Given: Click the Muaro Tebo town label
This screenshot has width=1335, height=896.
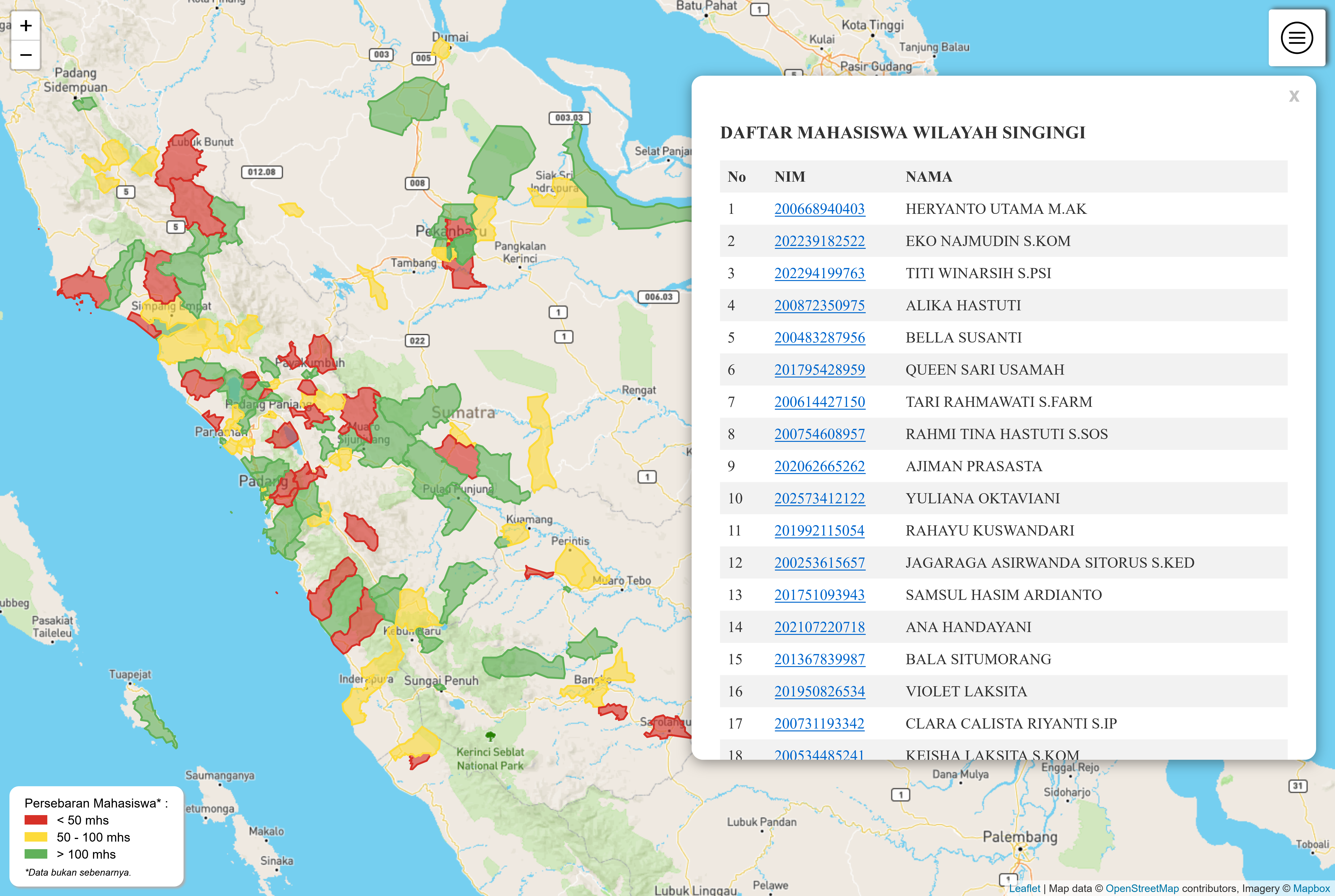Looking at the screenshot, I should coord(622,580).
